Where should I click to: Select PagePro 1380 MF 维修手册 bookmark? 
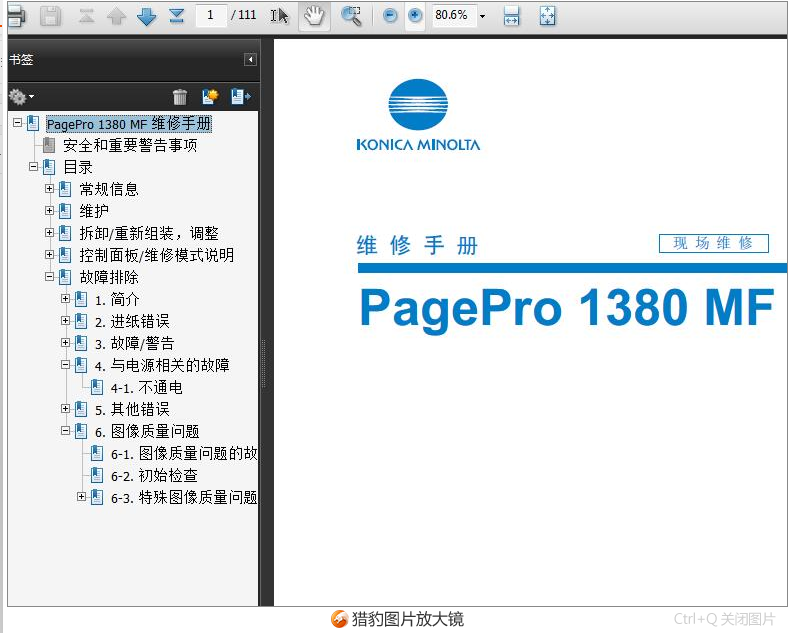(x=129, y=123)
